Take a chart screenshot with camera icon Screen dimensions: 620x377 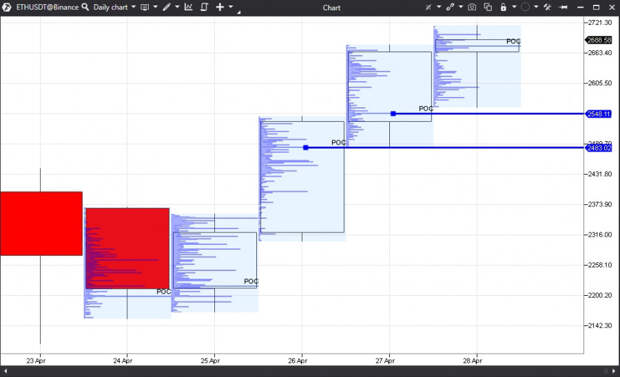[x=472, y=7]
